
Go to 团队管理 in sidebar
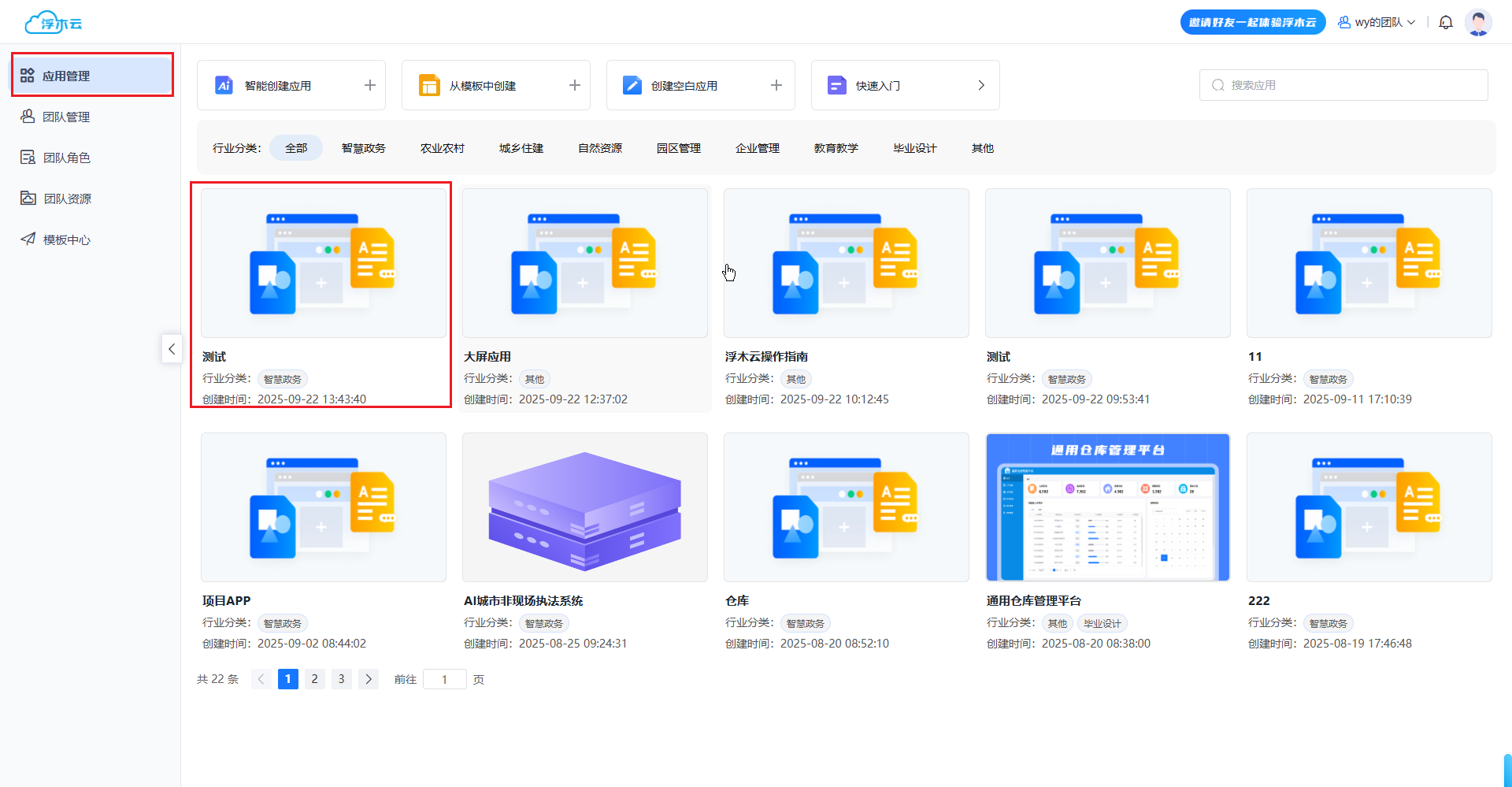[66, 117]
